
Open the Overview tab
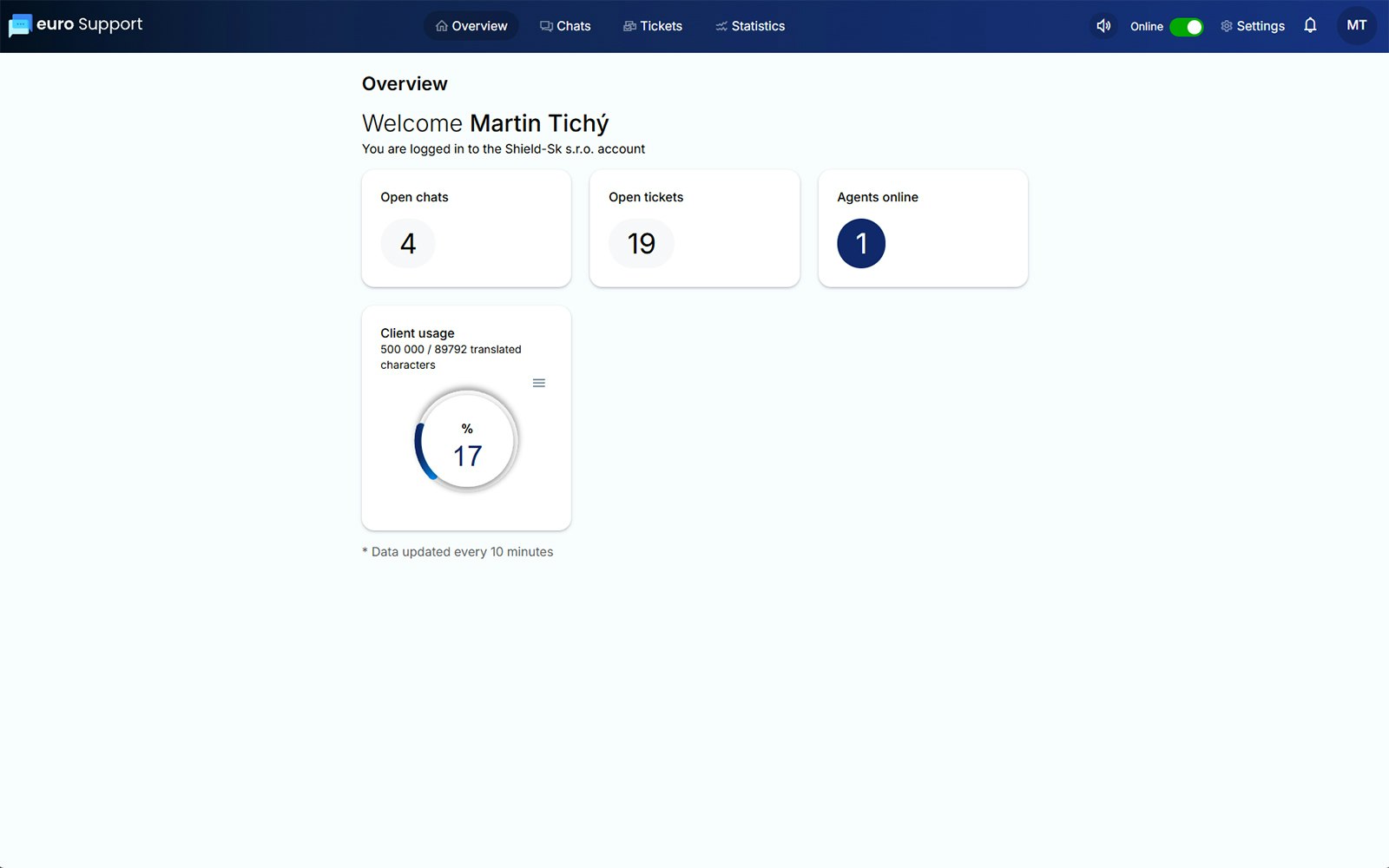[471, 26]
